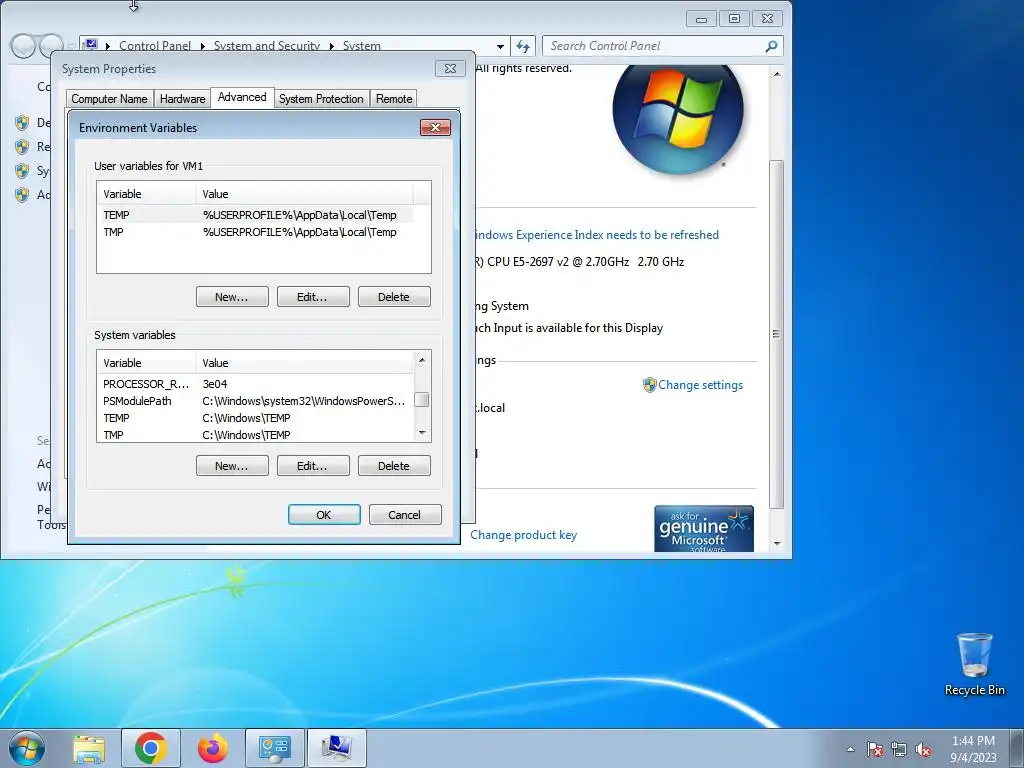Click Change settings link in System window
The height and width of the screenshot is (768, 1024).
pyautogui.click(x=700, y=385)
